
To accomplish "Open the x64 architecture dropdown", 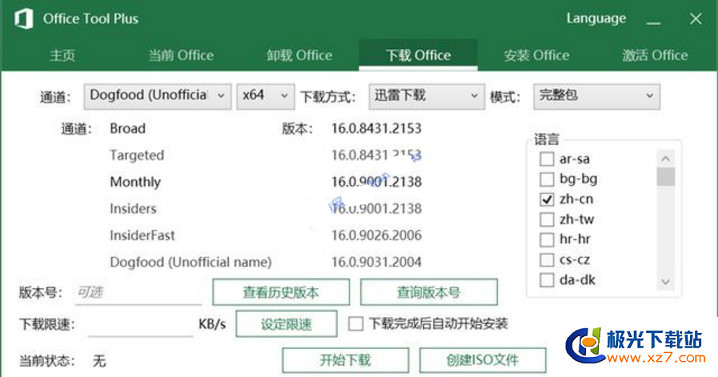I will (266, 96).
